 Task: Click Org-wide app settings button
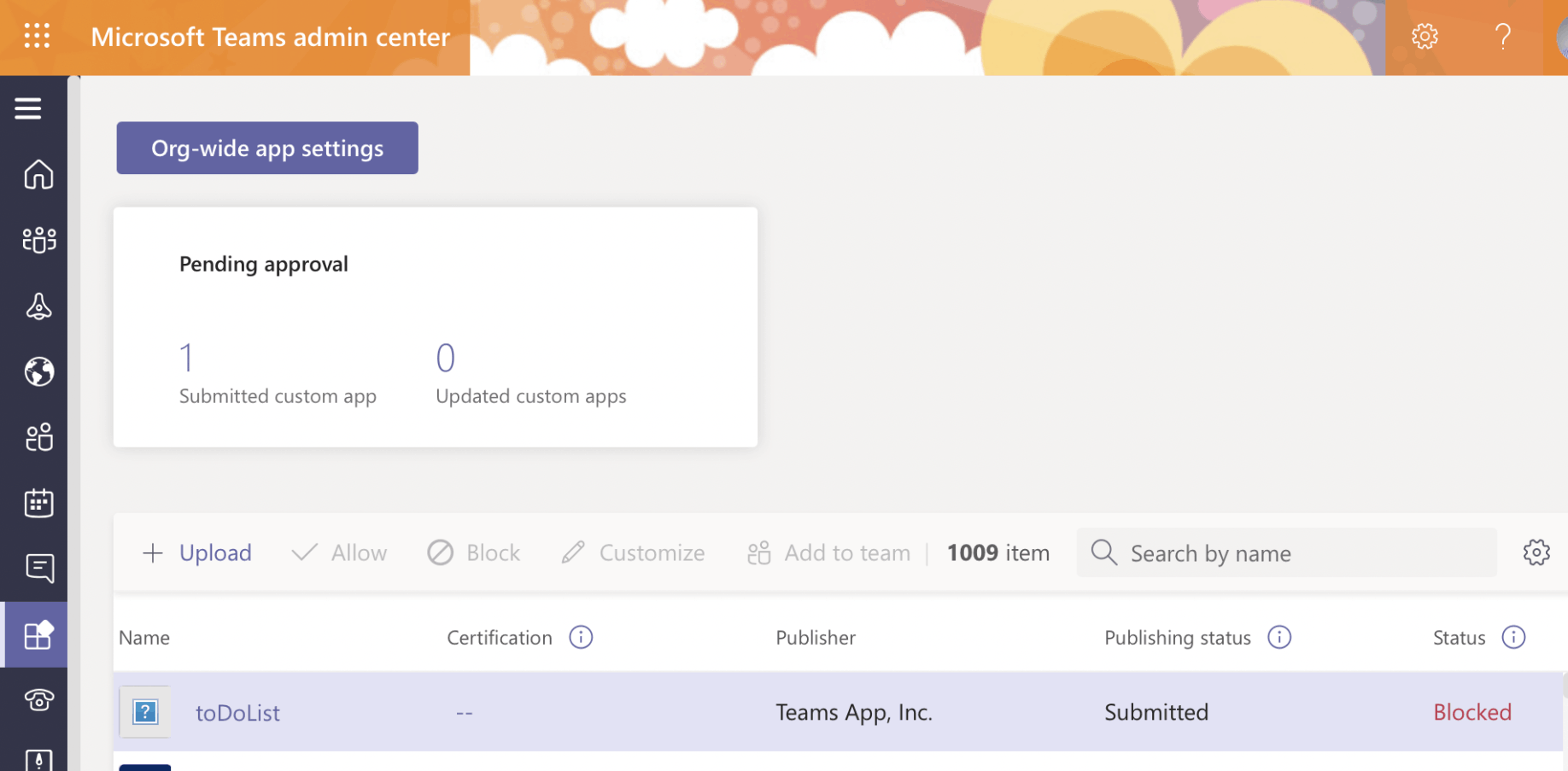267,148
